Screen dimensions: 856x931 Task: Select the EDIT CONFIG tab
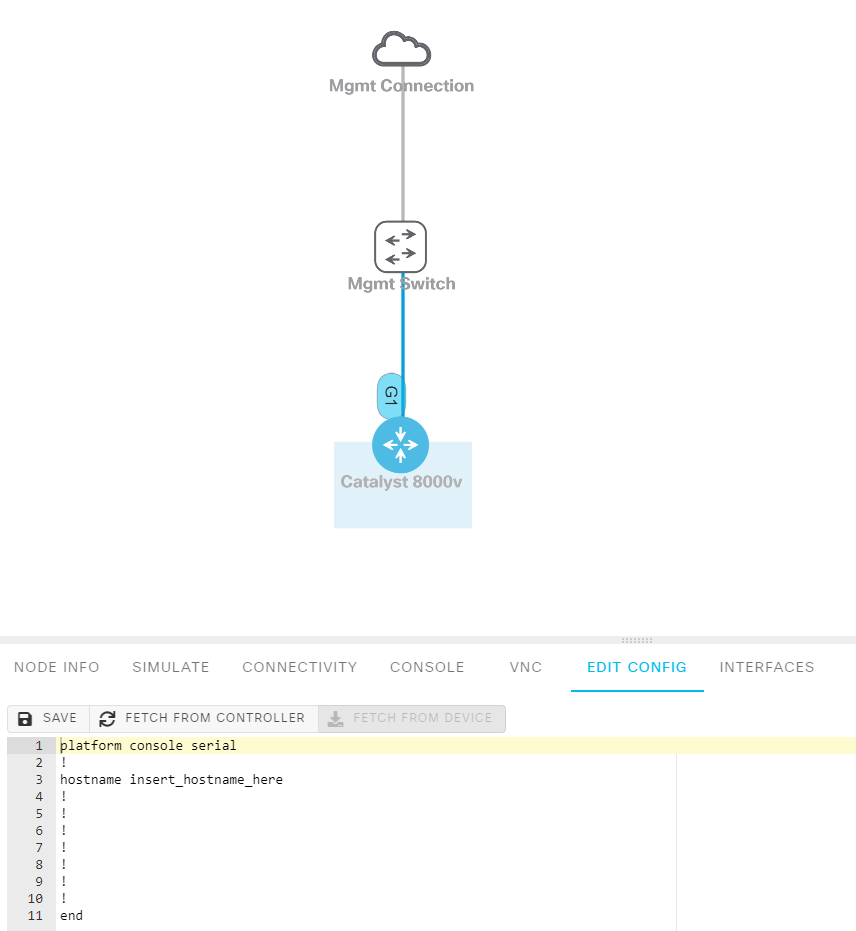(x=637, y=667)
